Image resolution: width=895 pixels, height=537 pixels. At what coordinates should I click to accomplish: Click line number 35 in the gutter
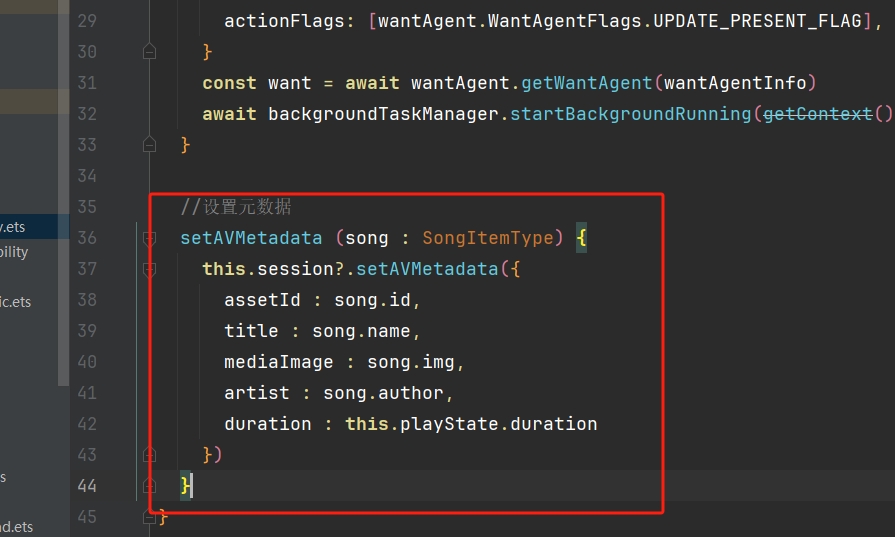tap(87, 207)
